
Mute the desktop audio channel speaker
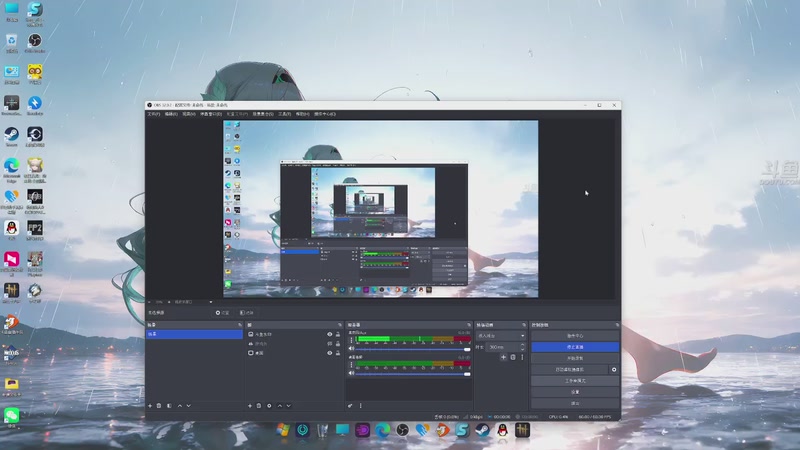click(x=351, y=373)
